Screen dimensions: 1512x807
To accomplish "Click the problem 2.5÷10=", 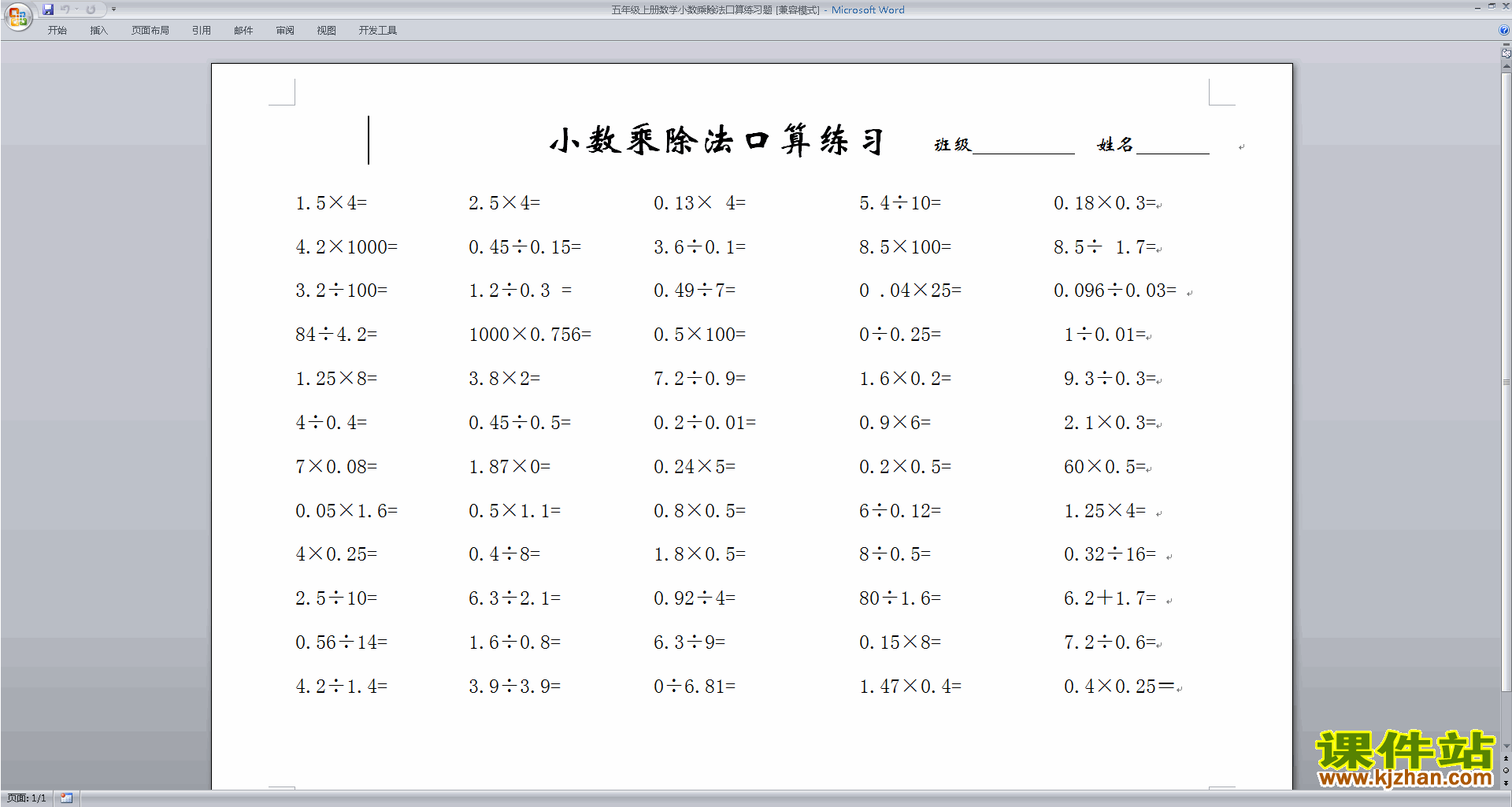I will point(336,598).
